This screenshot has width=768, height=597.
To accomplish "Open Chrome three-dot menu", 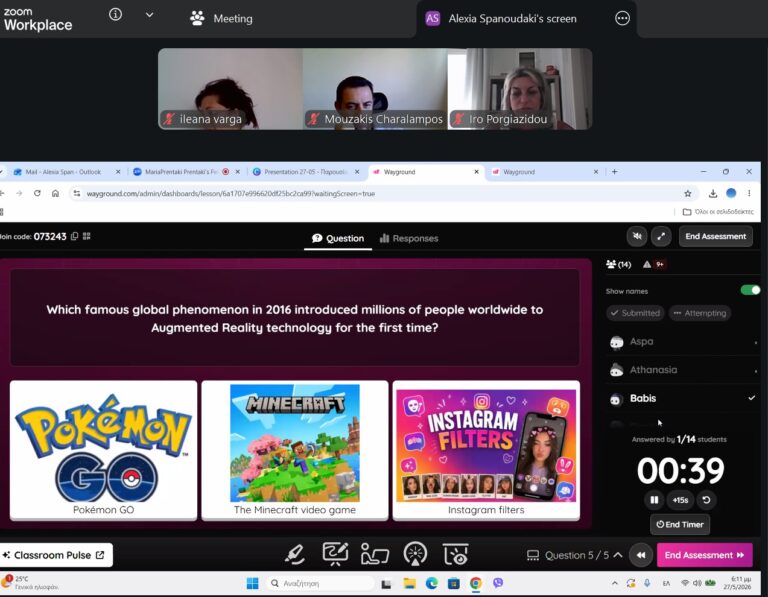I will (749, 193).
